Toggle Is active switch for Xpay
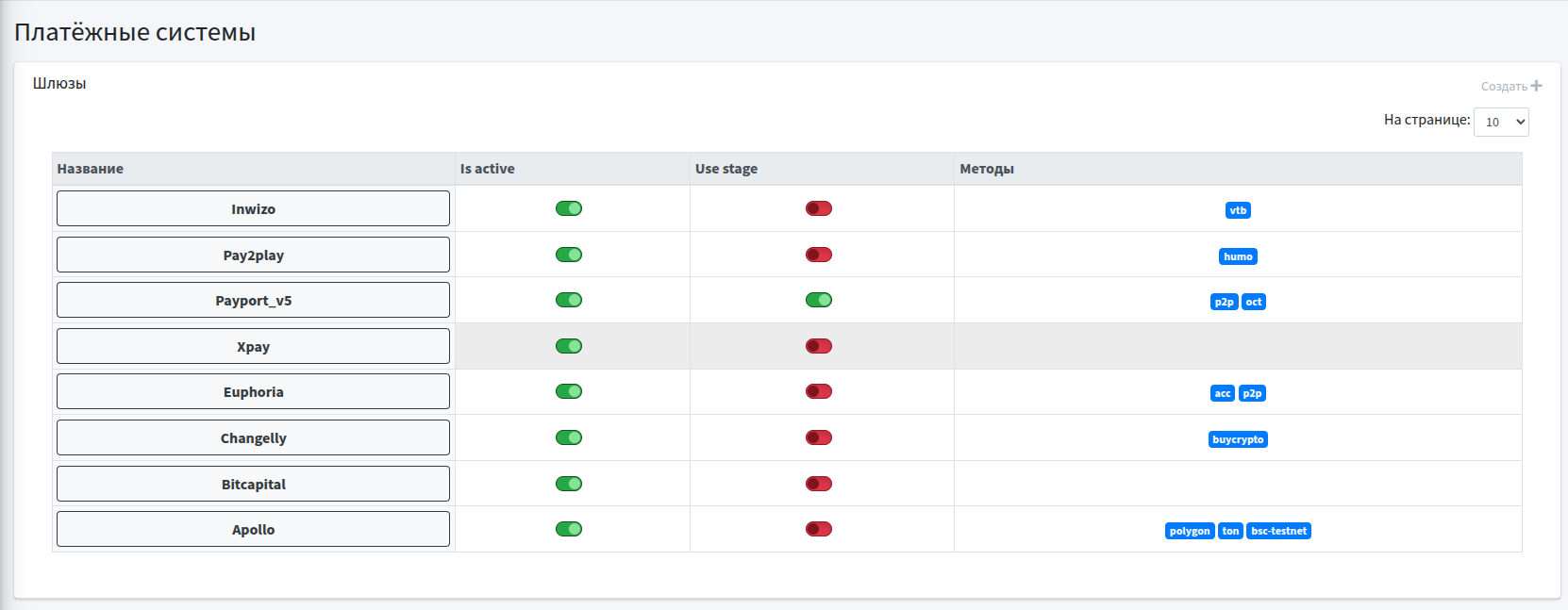The height and width of the screenshot is (610, 1568). 569,346
